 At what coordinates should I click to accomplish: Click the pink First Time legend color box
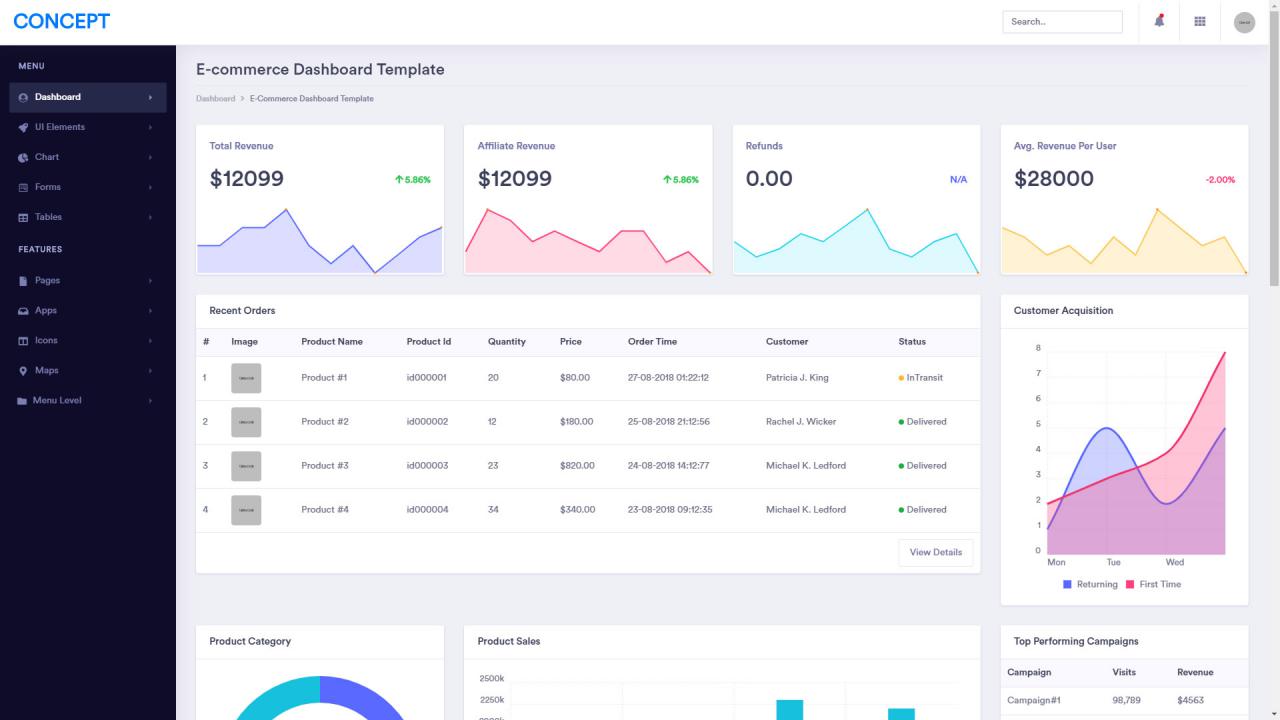click(1131, 584)
